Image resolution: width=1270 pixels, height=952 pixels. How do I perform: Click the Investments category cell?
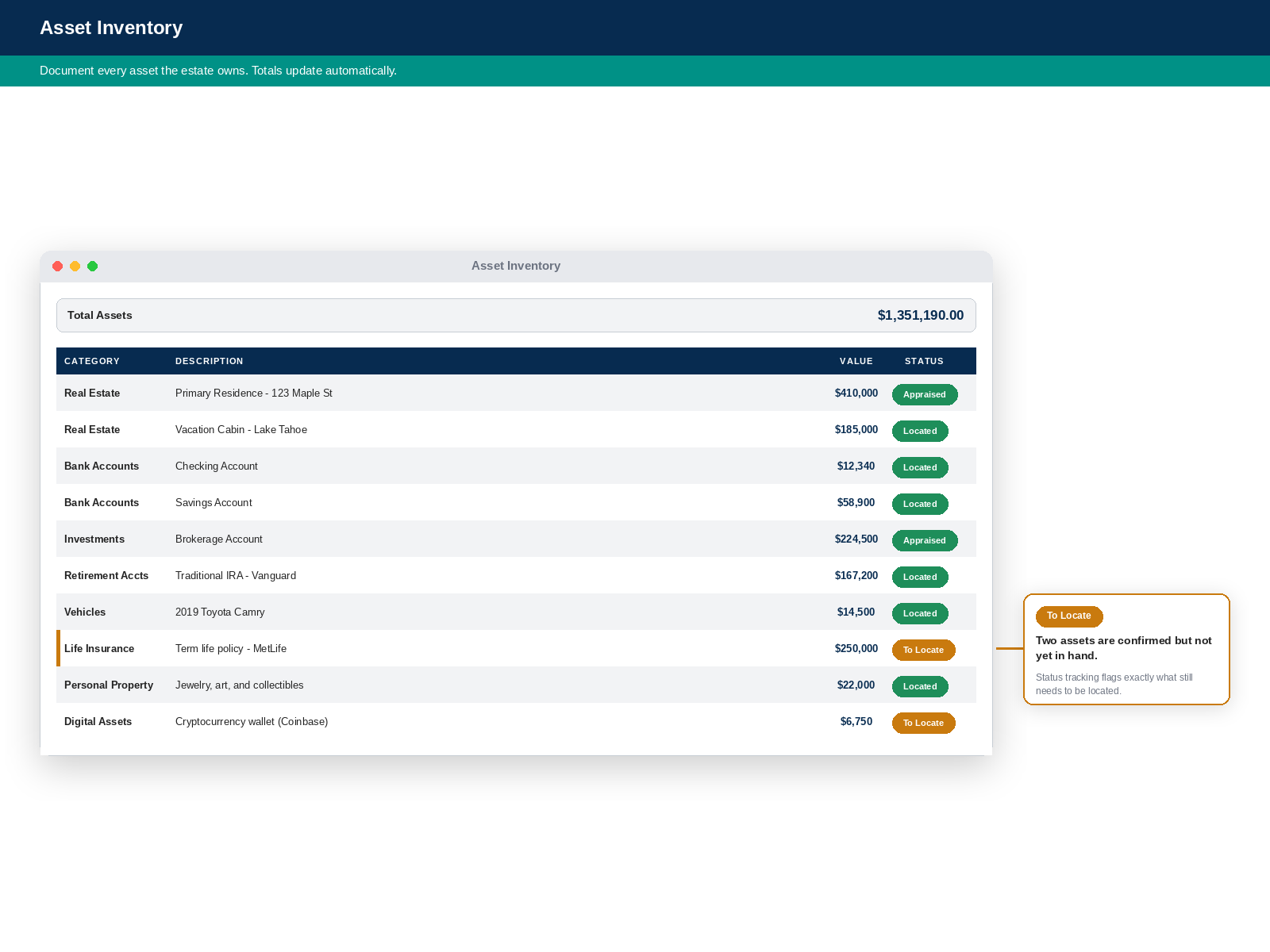pos(94,539)
